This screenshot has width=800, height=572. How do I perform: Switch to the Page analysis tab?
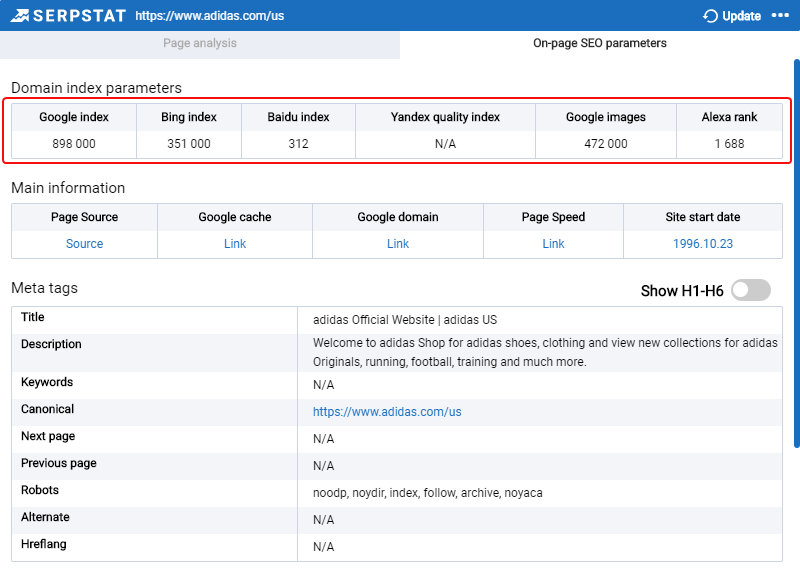click(200, 43)
